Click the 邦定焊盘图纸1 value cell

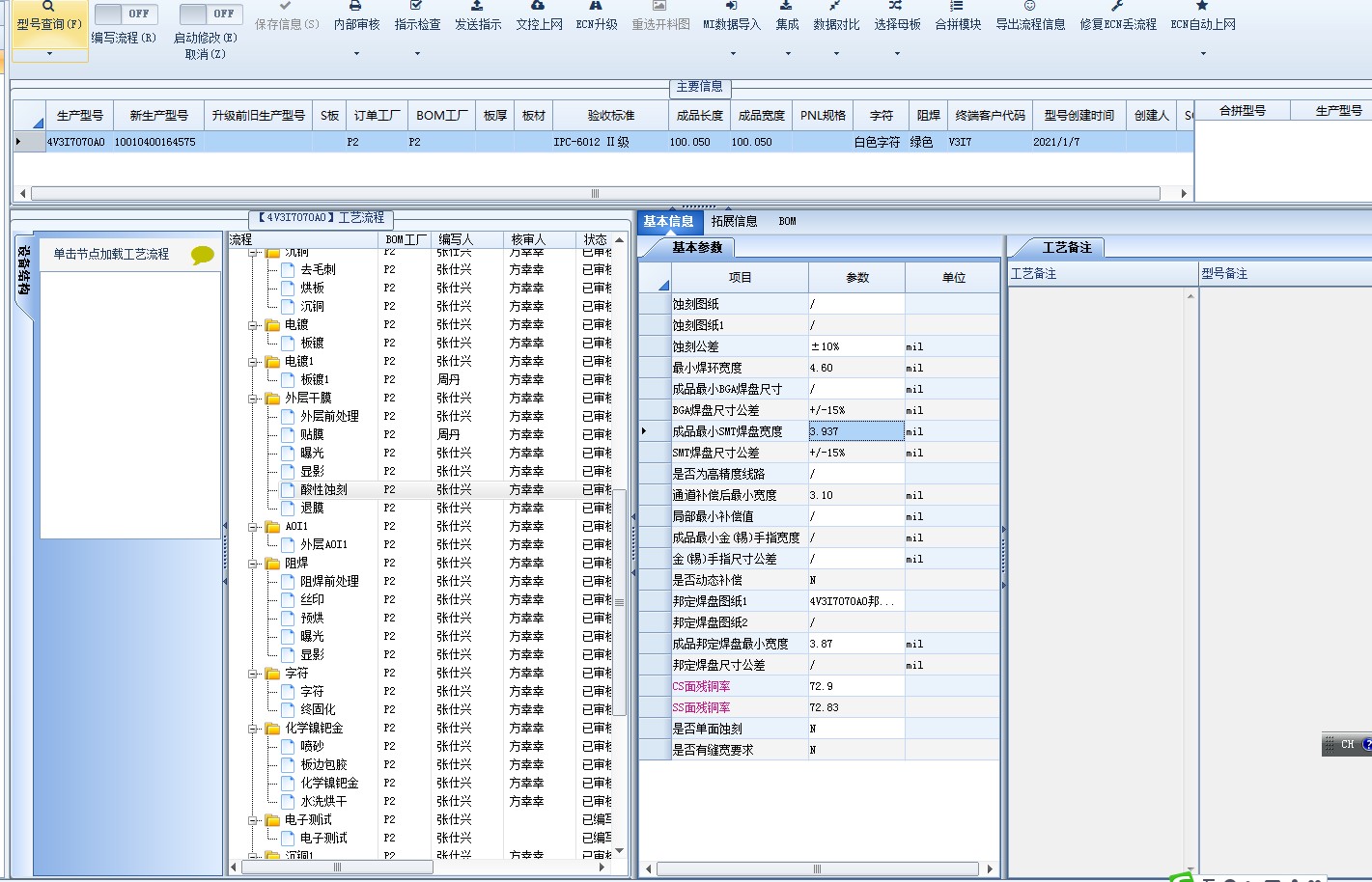pos(855,601)
